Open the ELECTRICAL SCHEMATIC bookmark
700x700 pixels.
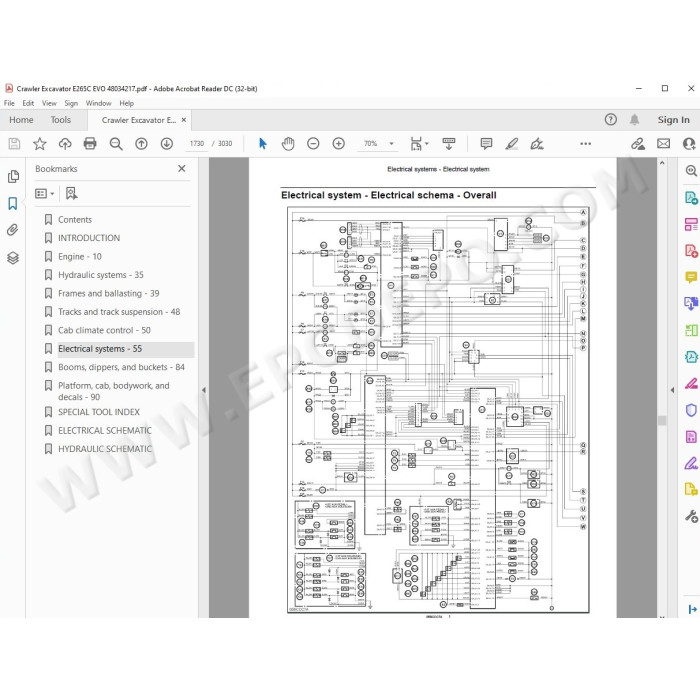pyautogui.click(x=105, y=430)
